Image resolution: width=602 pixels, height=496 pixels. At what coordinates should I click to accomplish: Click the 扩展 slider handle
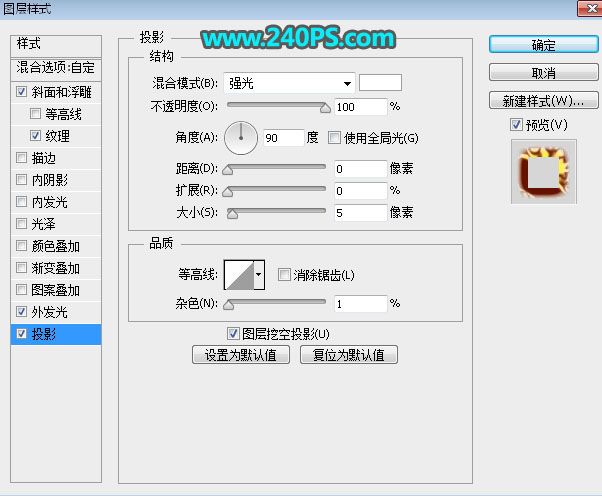pos(228,192)
